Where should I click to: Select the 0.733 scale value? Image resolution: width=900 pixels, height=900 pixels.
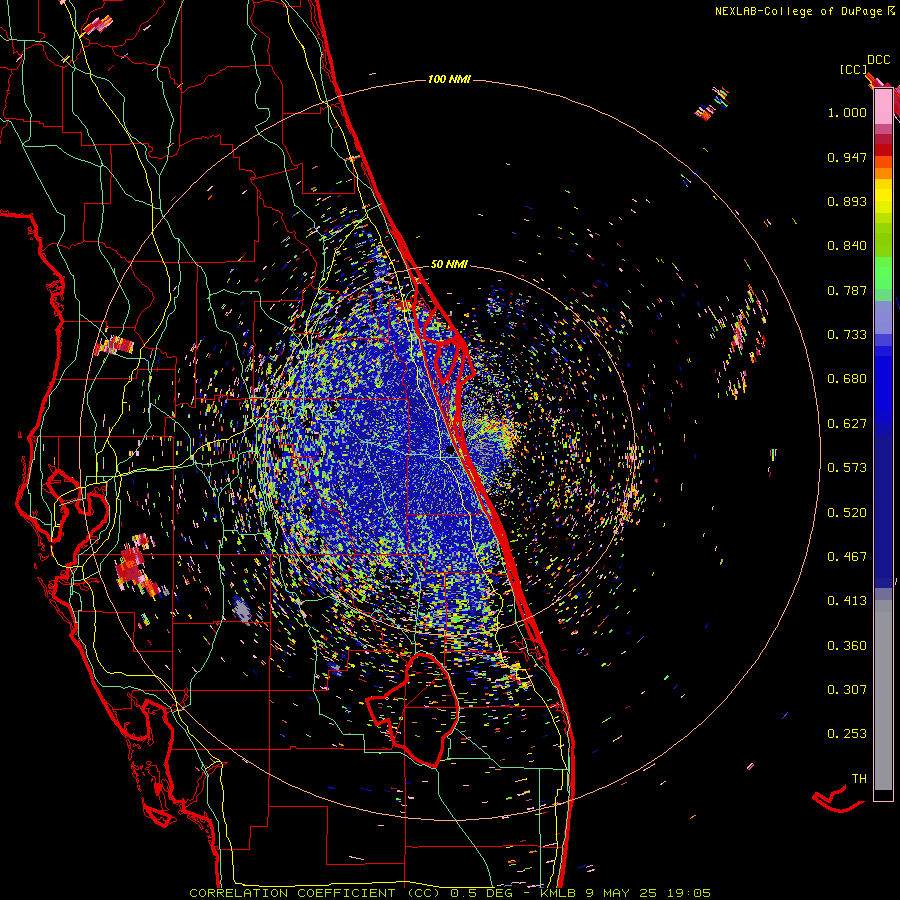click(847, 335)
